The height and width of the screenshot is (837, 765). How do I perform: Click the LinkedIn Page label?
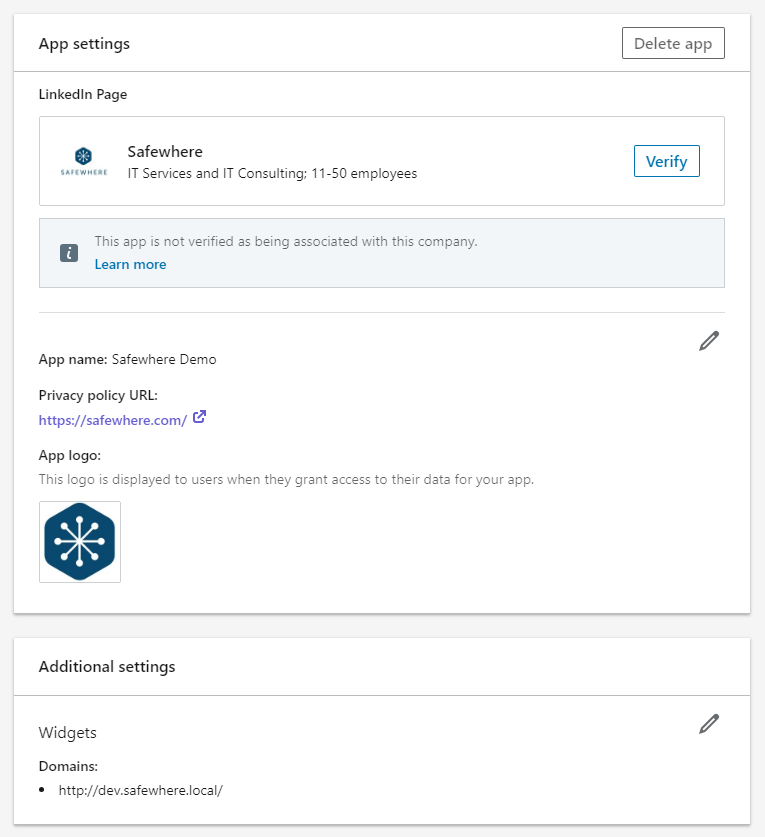83,95
